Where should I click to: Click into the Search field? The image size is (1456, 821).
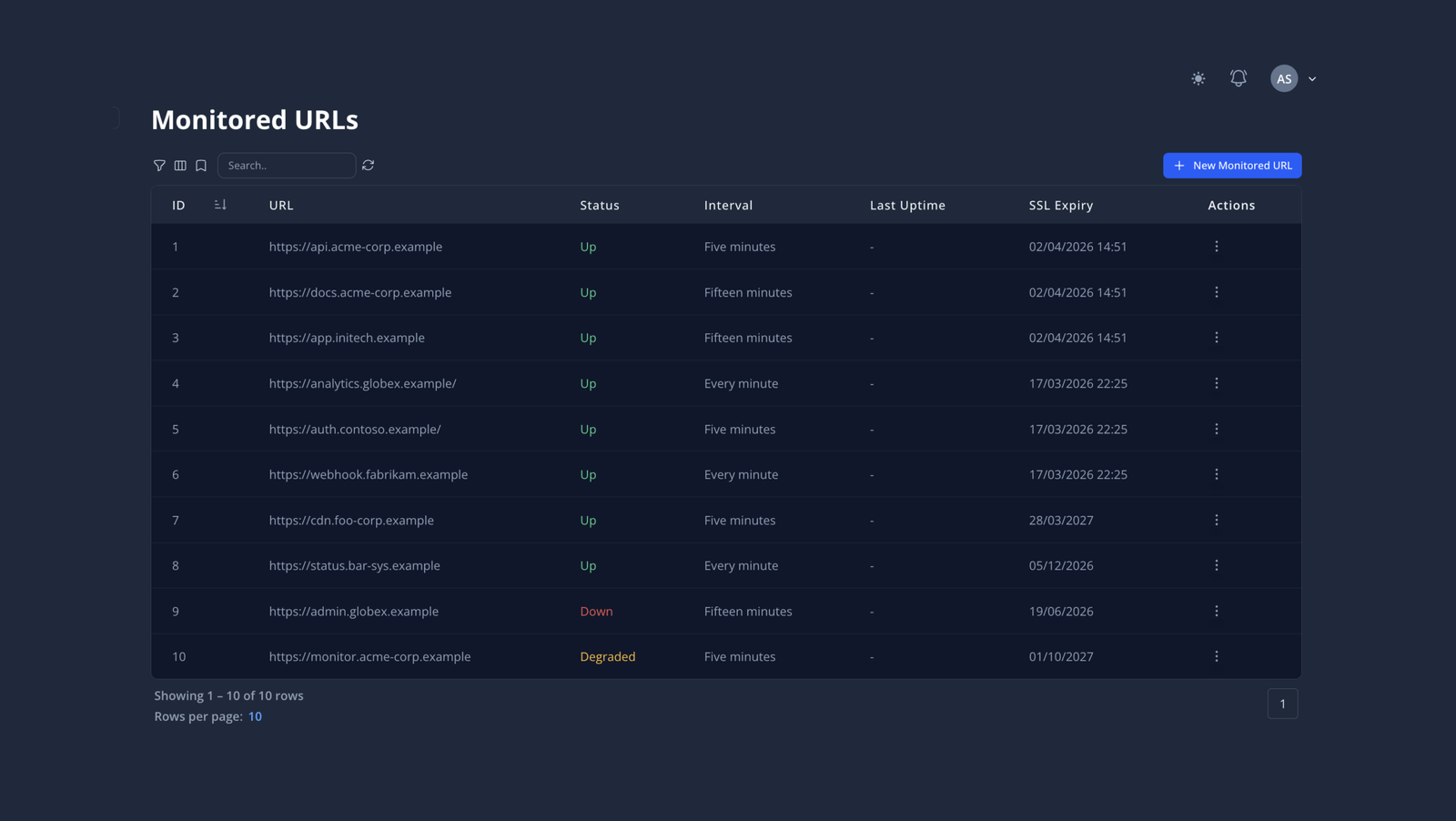point(287,166)
